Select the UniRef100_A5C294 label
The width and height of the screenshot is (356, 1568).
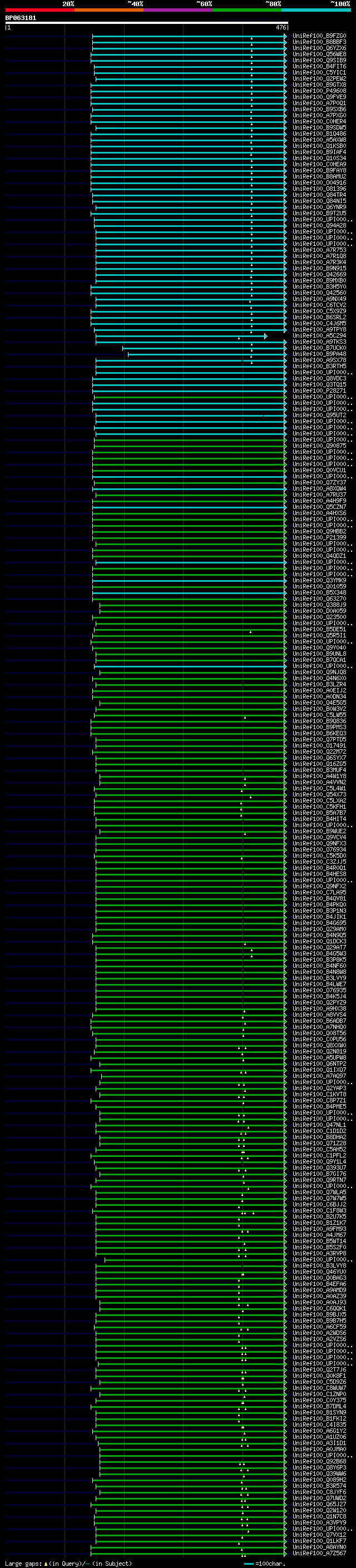coord(319,336)
